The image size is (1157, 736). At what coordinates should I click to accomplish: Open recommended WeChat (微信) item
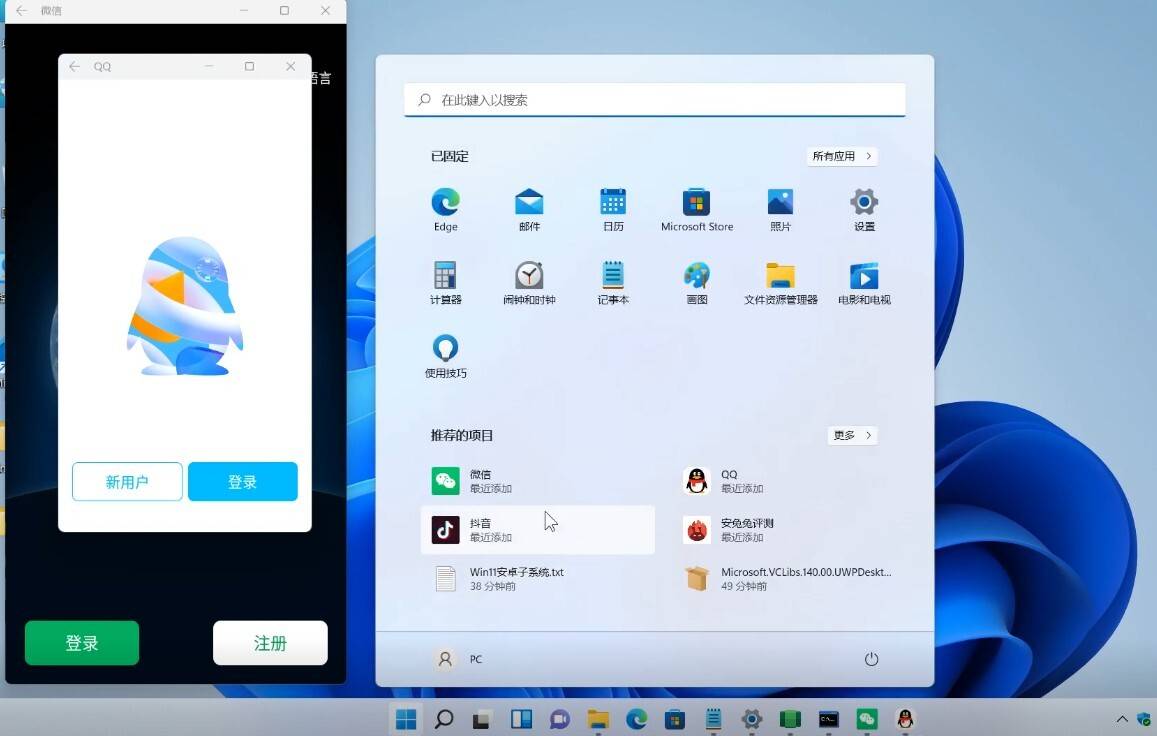pyautogui.click(x=538, y=481)
